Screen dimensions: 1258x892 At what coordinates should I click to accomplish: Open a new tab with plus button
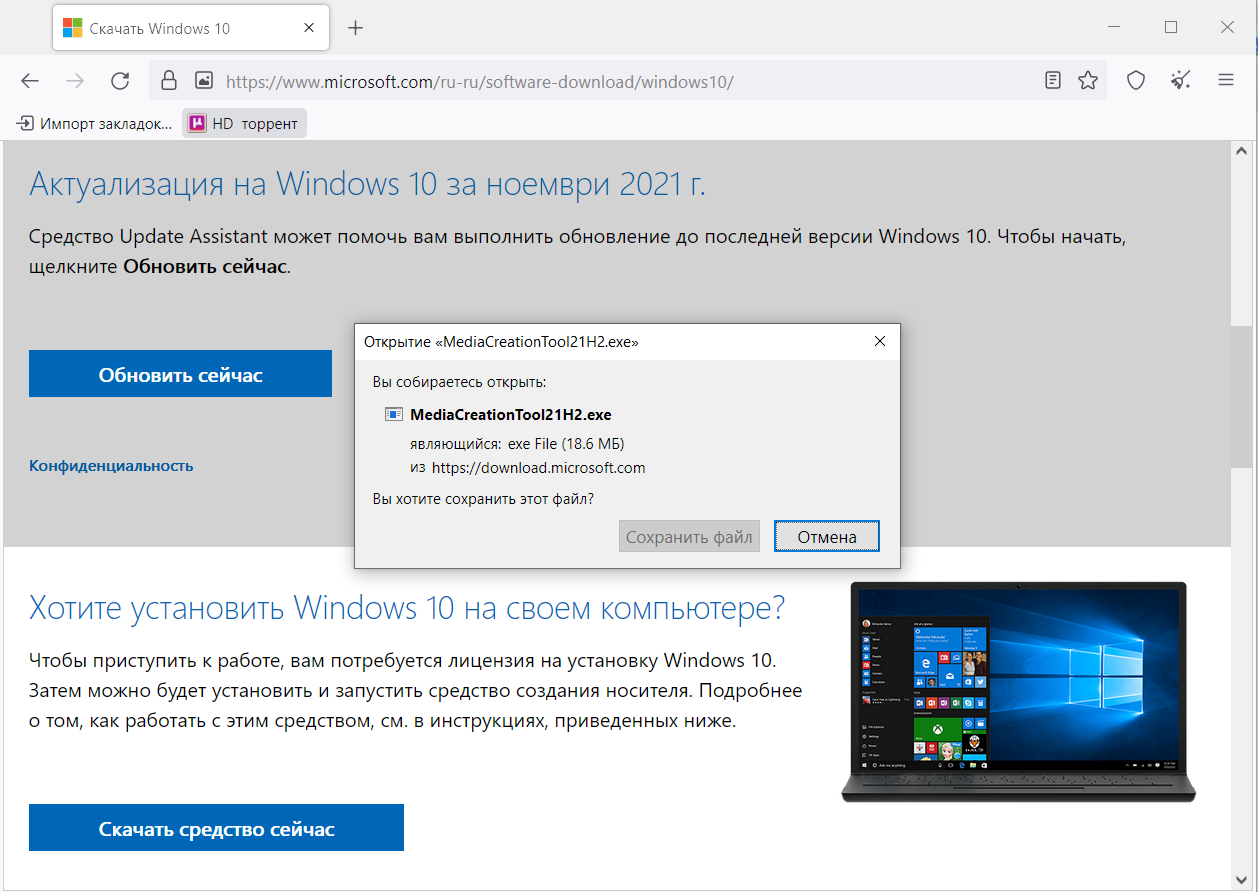coord(355,28)
